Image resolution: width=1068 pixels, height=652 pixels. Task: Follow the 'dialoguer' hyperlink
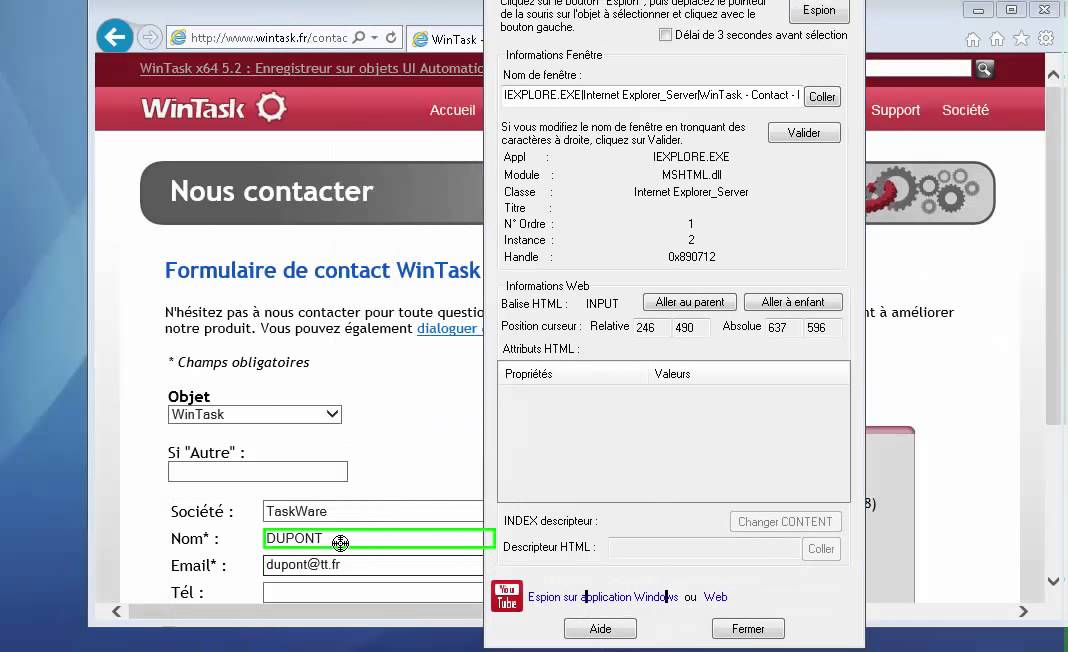pos(447,328)
